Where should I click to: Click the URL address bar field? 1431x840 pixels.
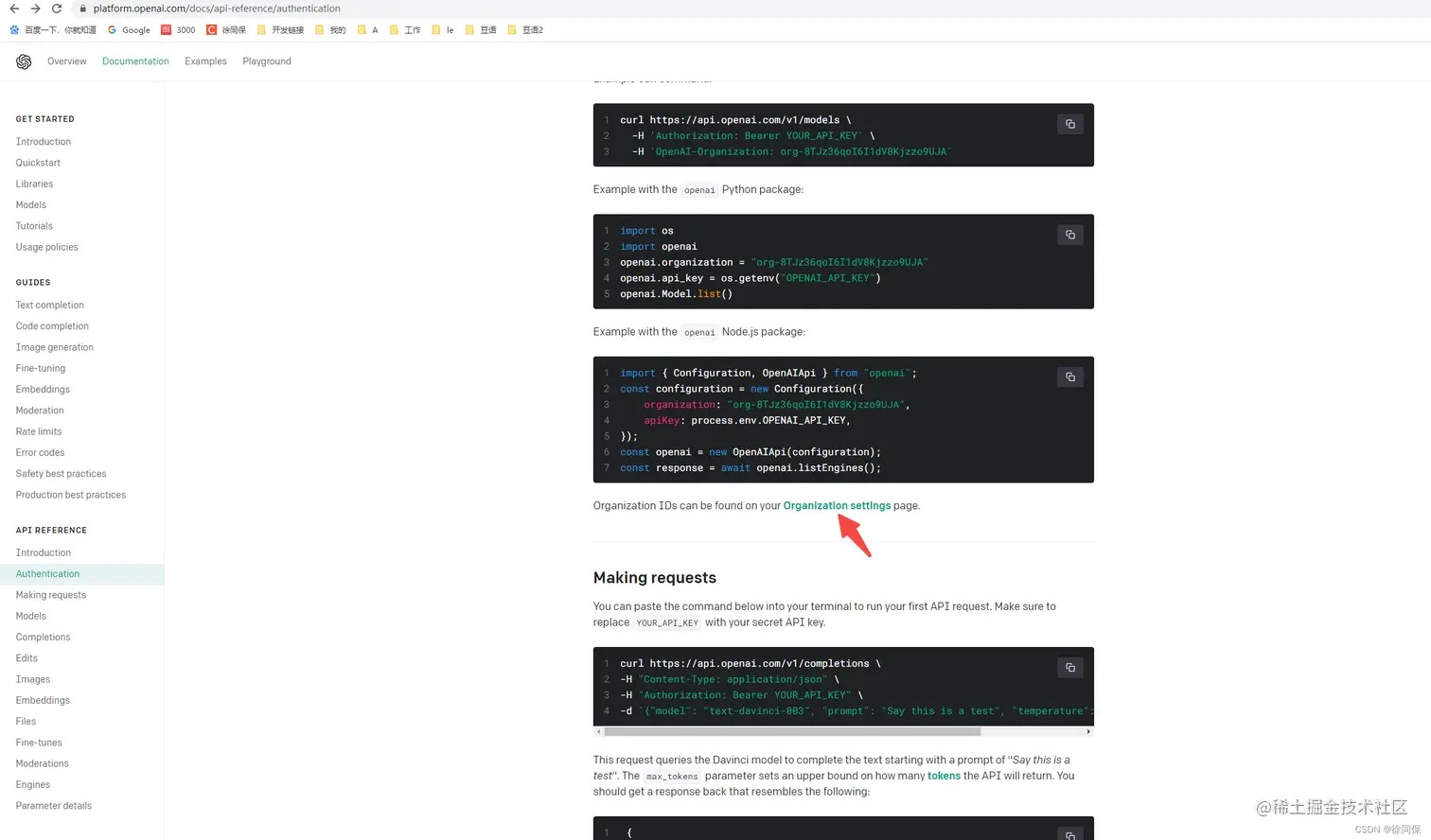748,9
